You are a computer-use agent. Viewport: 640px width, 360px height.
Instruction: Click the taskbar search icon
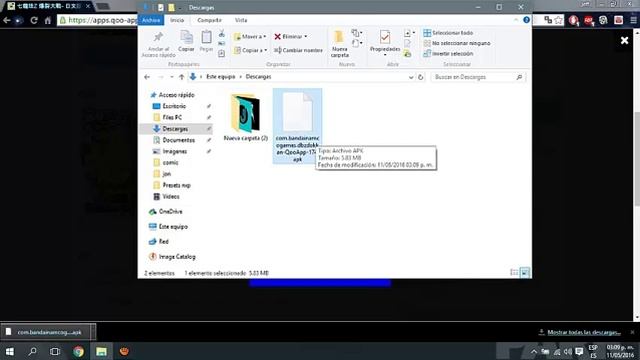[32, 351]
